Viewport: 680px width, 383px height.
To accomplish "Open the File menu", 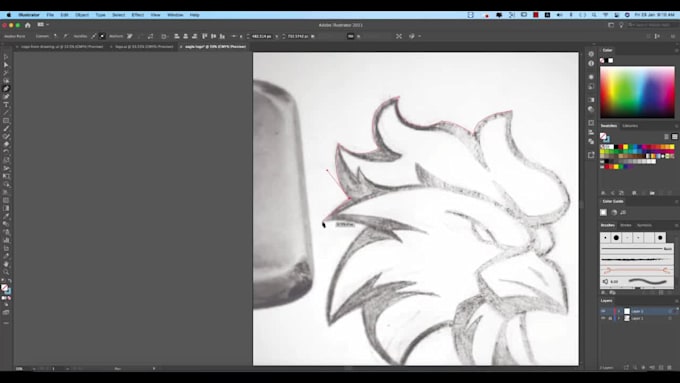I will click(50, 15).
